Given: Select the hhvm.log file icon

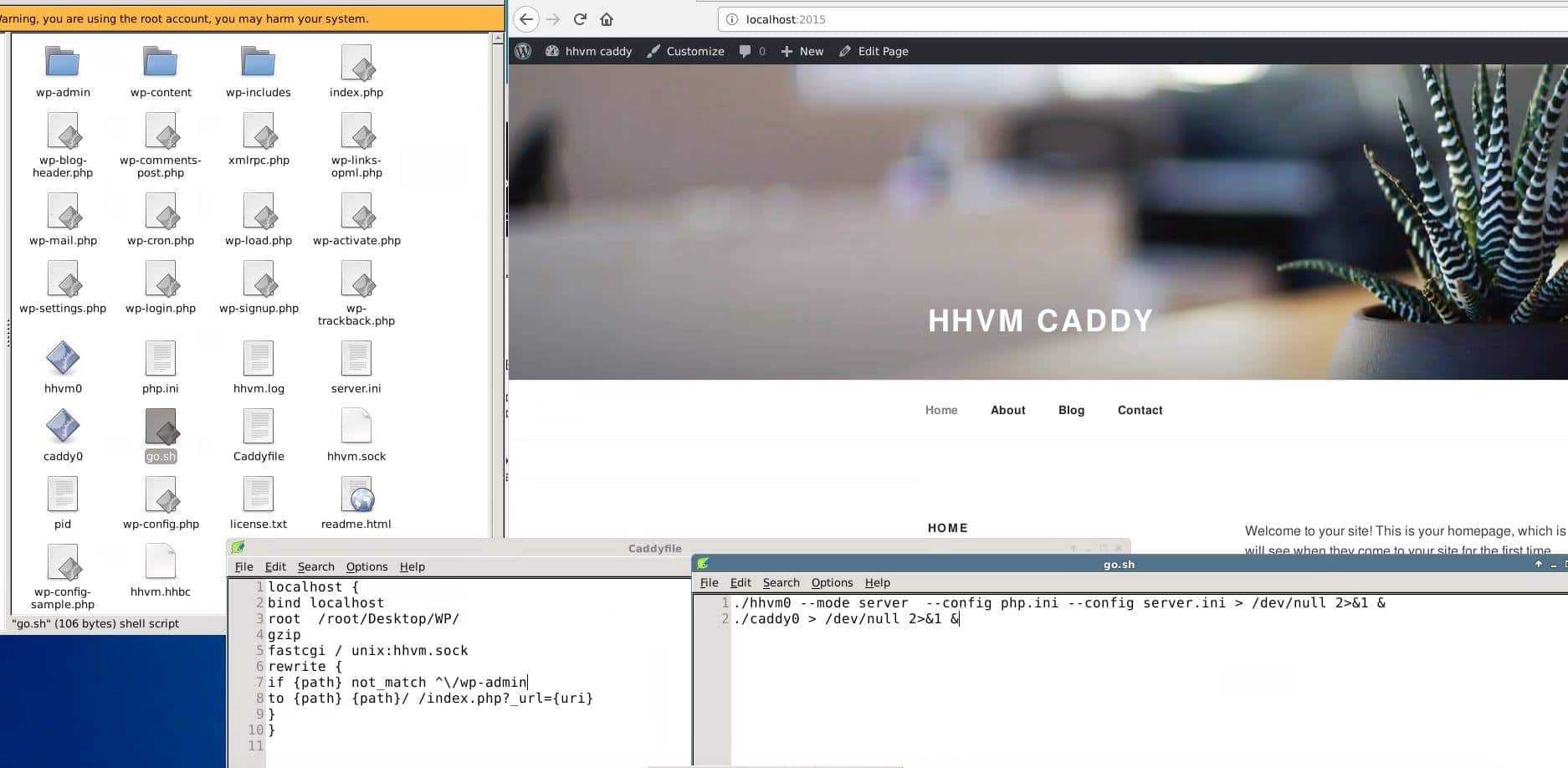Looking at the screenshot, I should tap(259, 359).
